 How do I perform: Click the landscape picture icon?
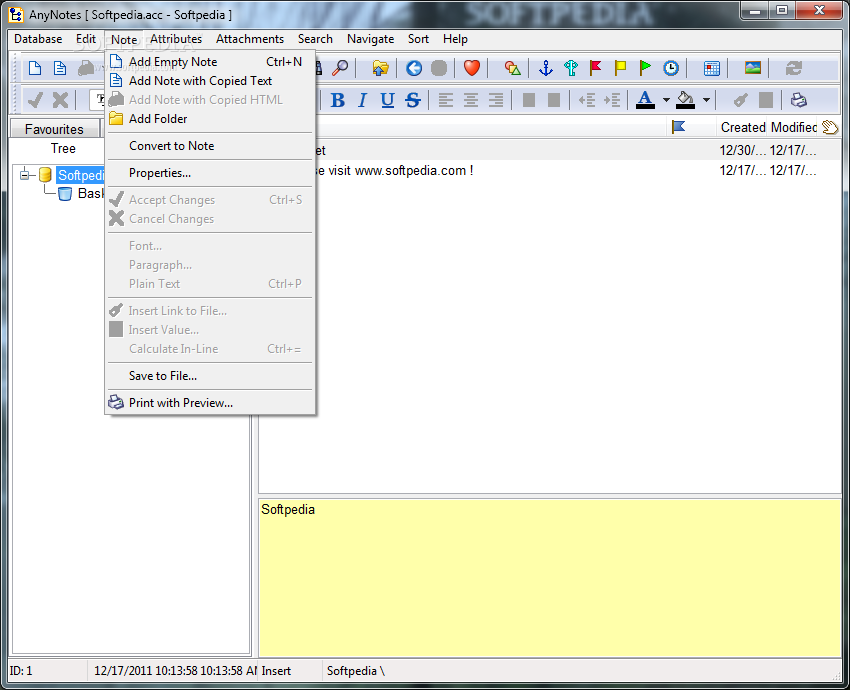[753, 68]
